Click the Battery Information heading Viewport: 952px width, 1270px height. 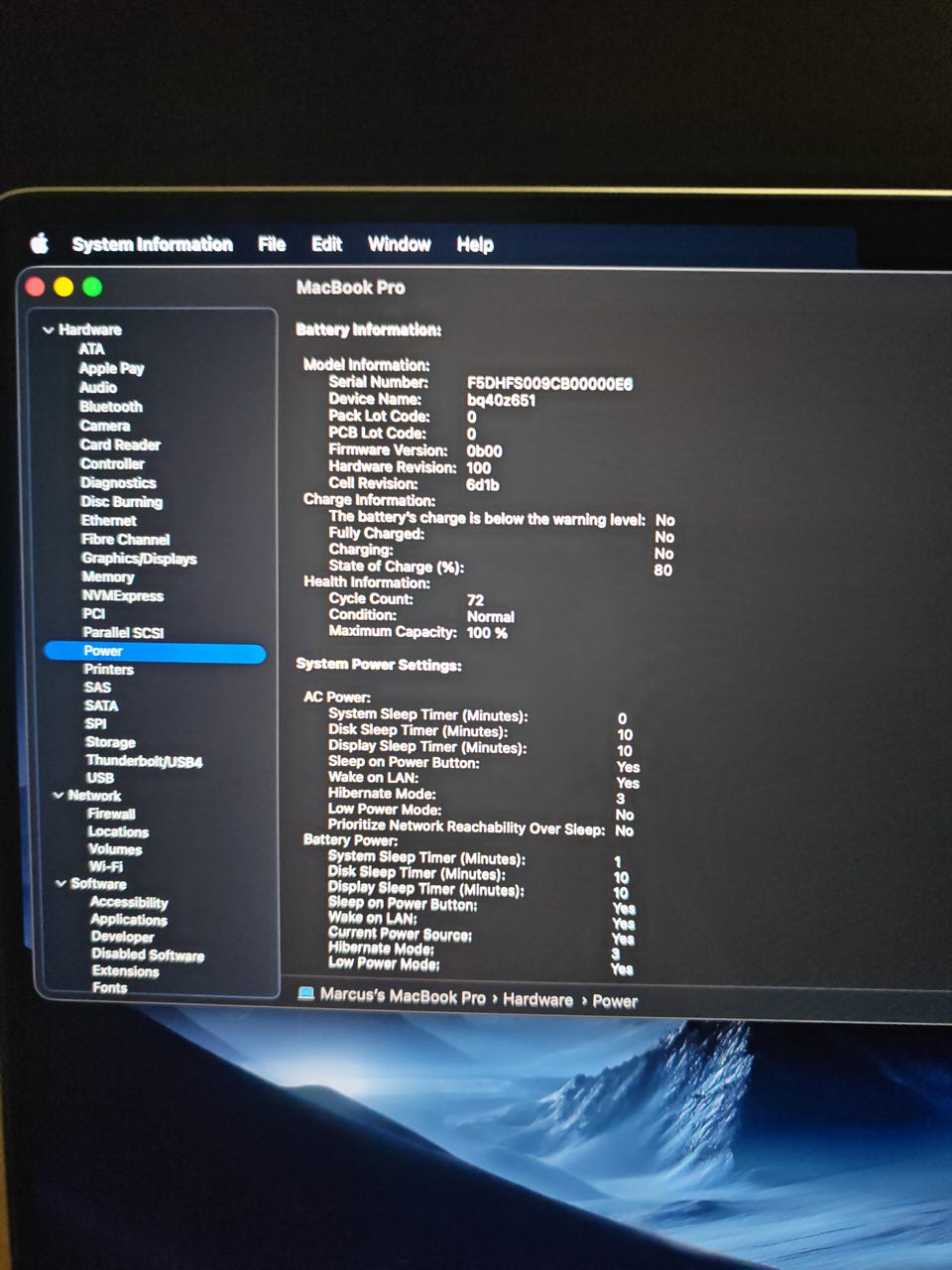coord(369,329)
